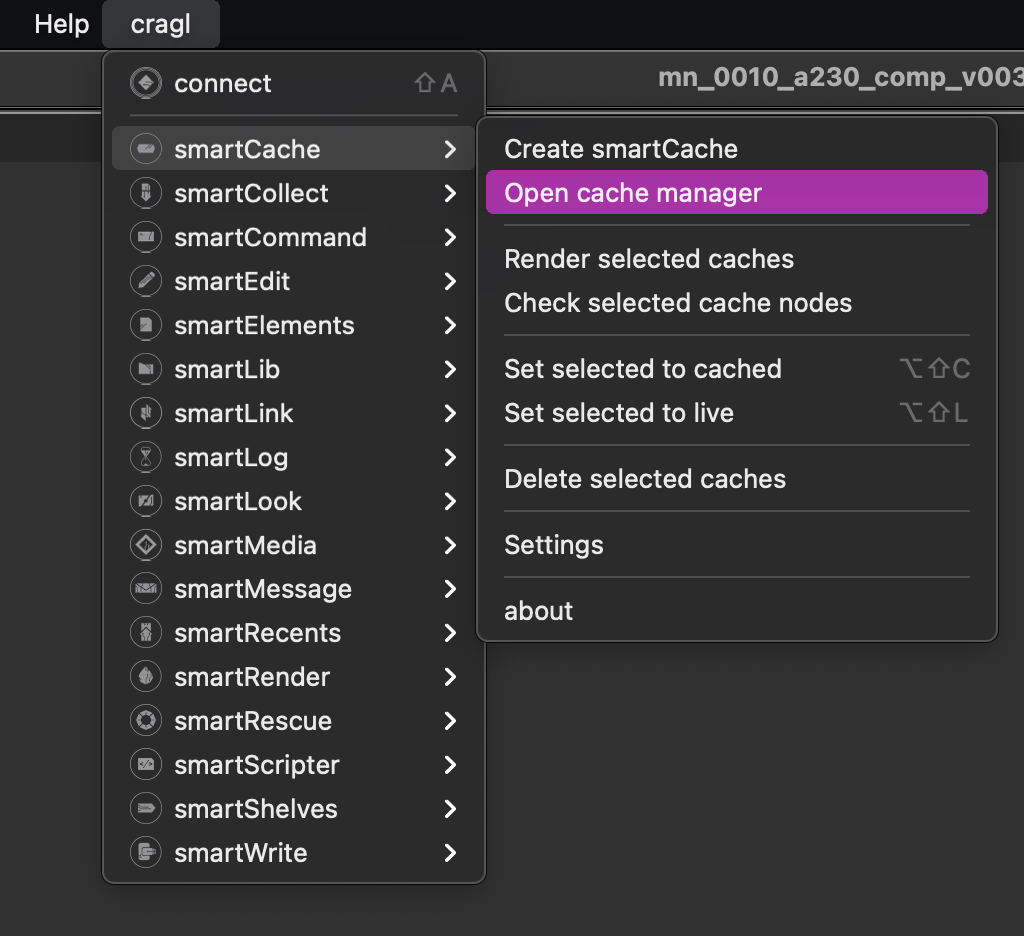1024x936 pixels.
Task: Open the smartCache Settings entry
Action: 553,545
